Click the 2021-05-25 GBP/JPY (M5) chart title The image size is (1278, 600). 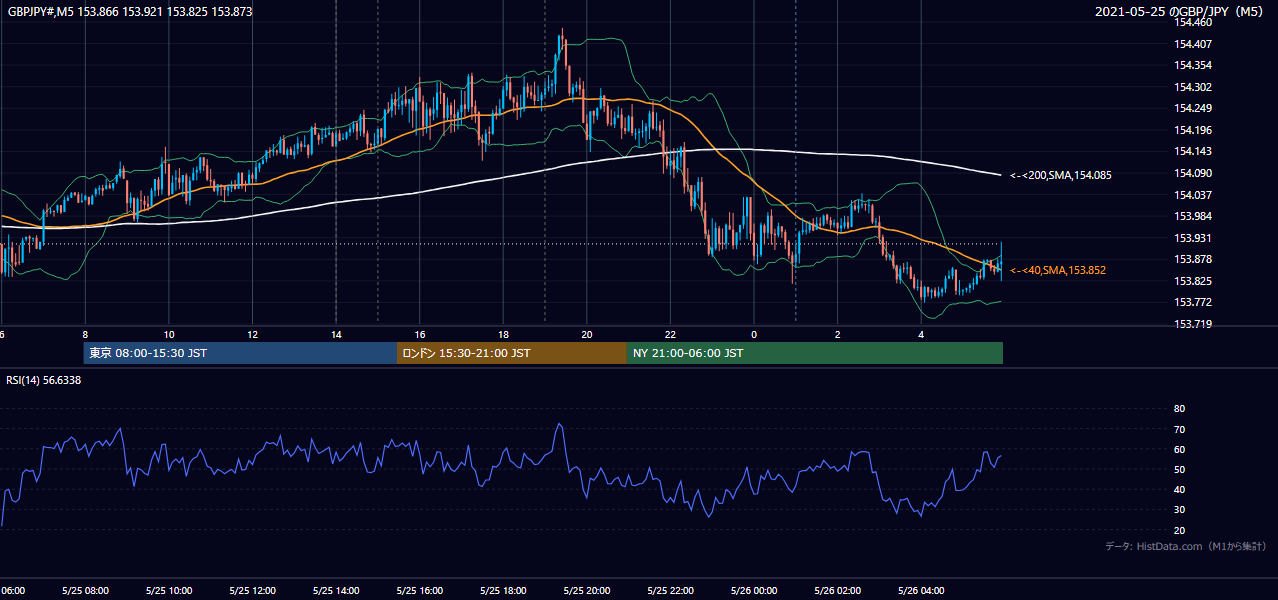[1181, 11]
